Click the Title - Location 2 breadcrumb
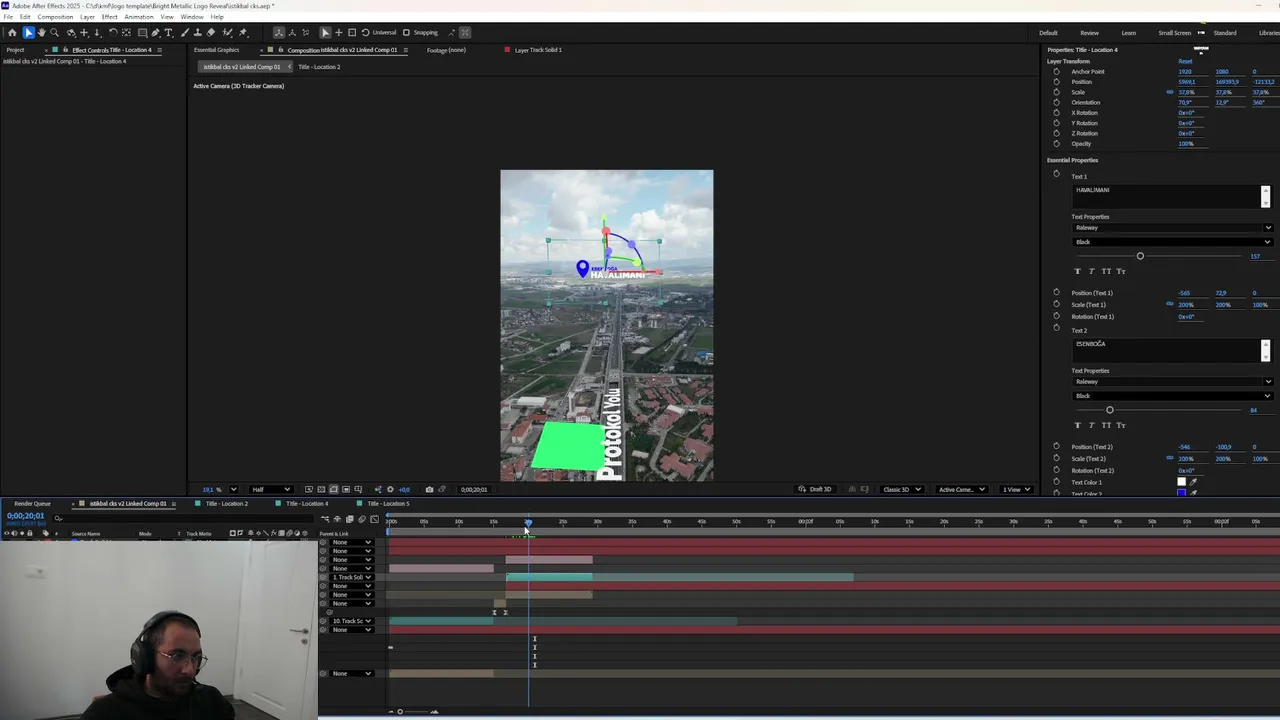 point(319,67)
